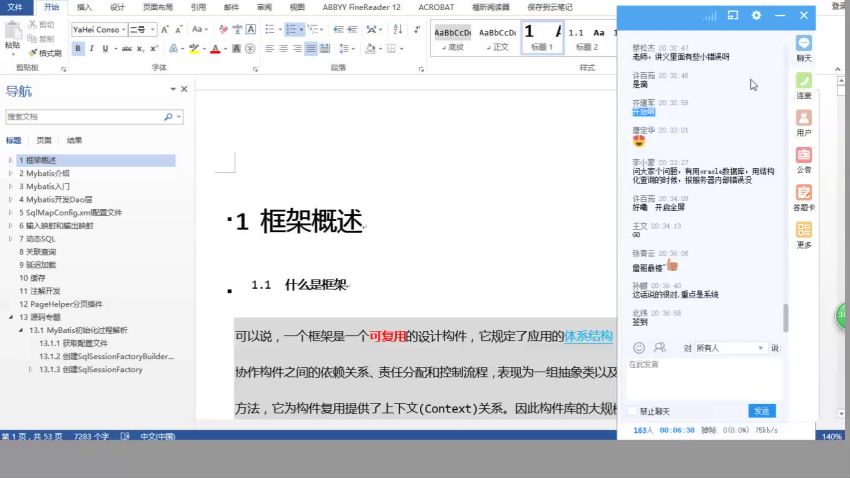
Task: Expand the 2 Mybatis heading
Action: (x=10, y=173)
